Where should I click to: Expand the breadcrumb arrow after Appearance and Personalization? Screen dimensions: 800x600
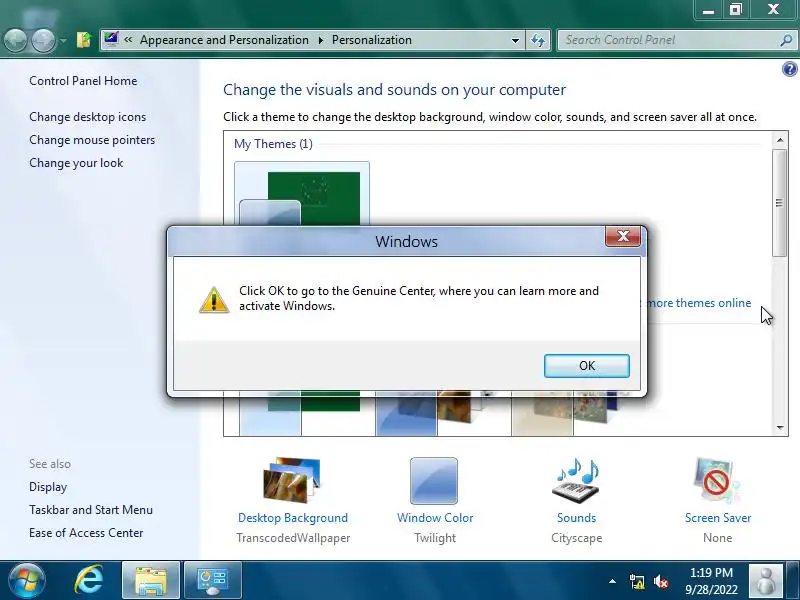[320, 40]
